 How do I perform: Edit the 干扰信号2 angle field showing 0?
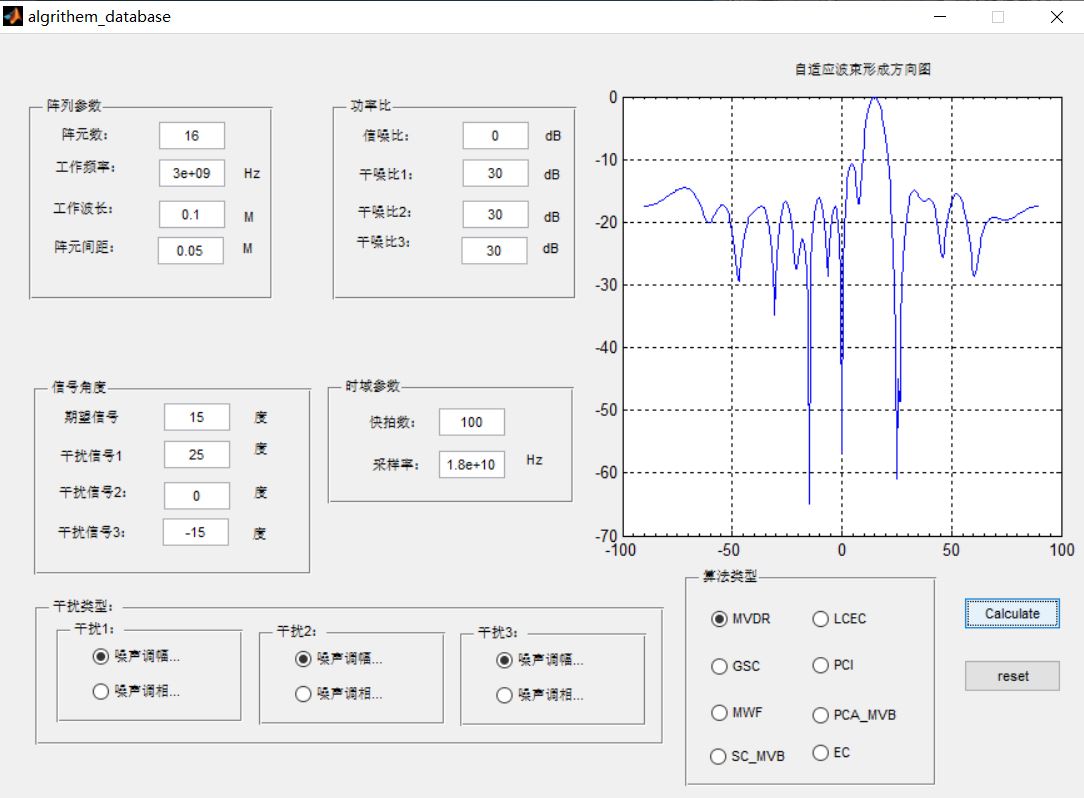pos(196,496)
